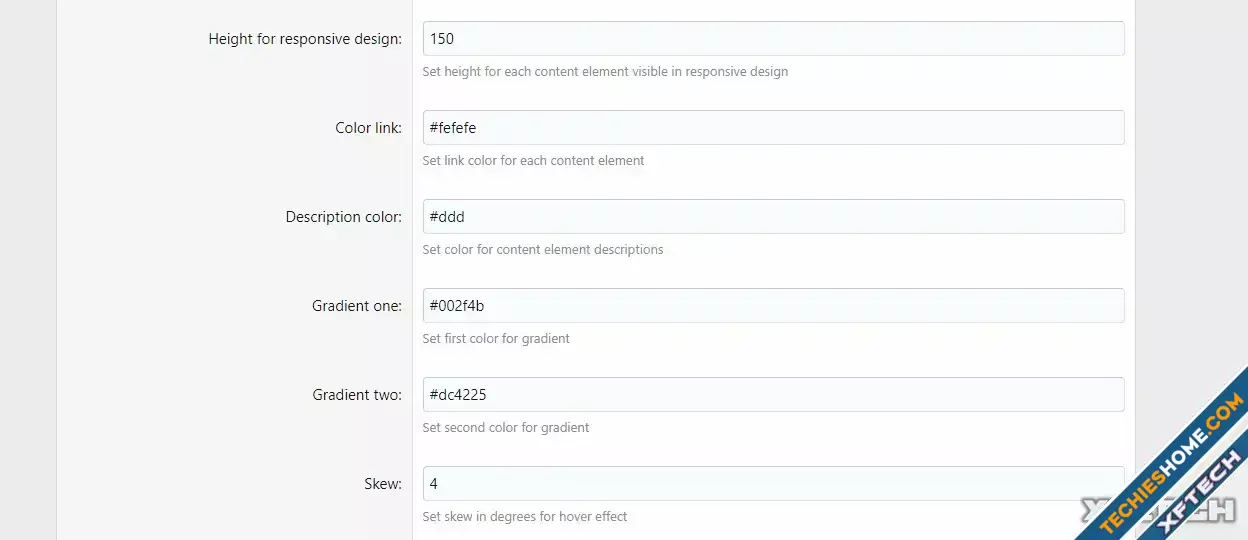The width and height of the screenshot is (1248, 540).
Task: Click the hint about content element description color
Action: tap(543, 250)
